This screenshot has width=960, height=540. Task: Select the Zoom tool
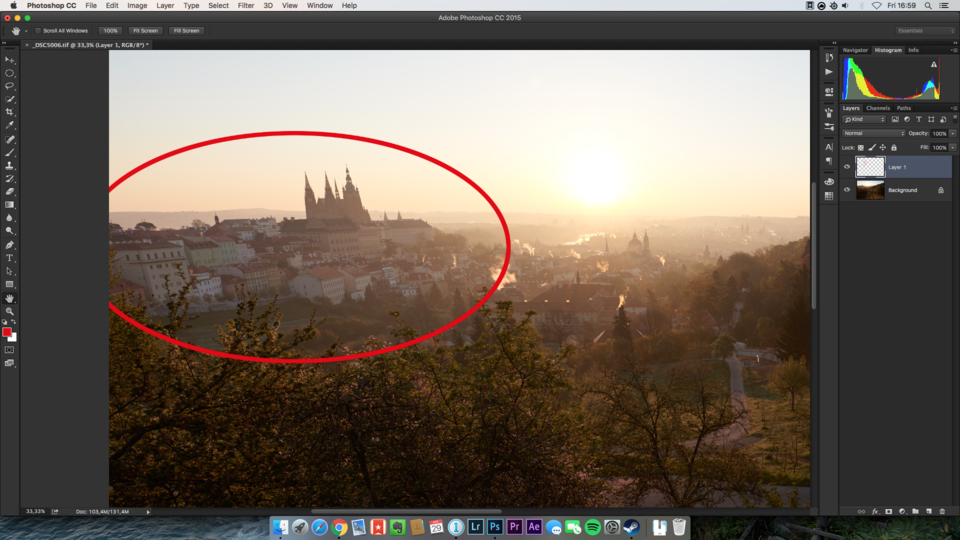coord(10,311)
